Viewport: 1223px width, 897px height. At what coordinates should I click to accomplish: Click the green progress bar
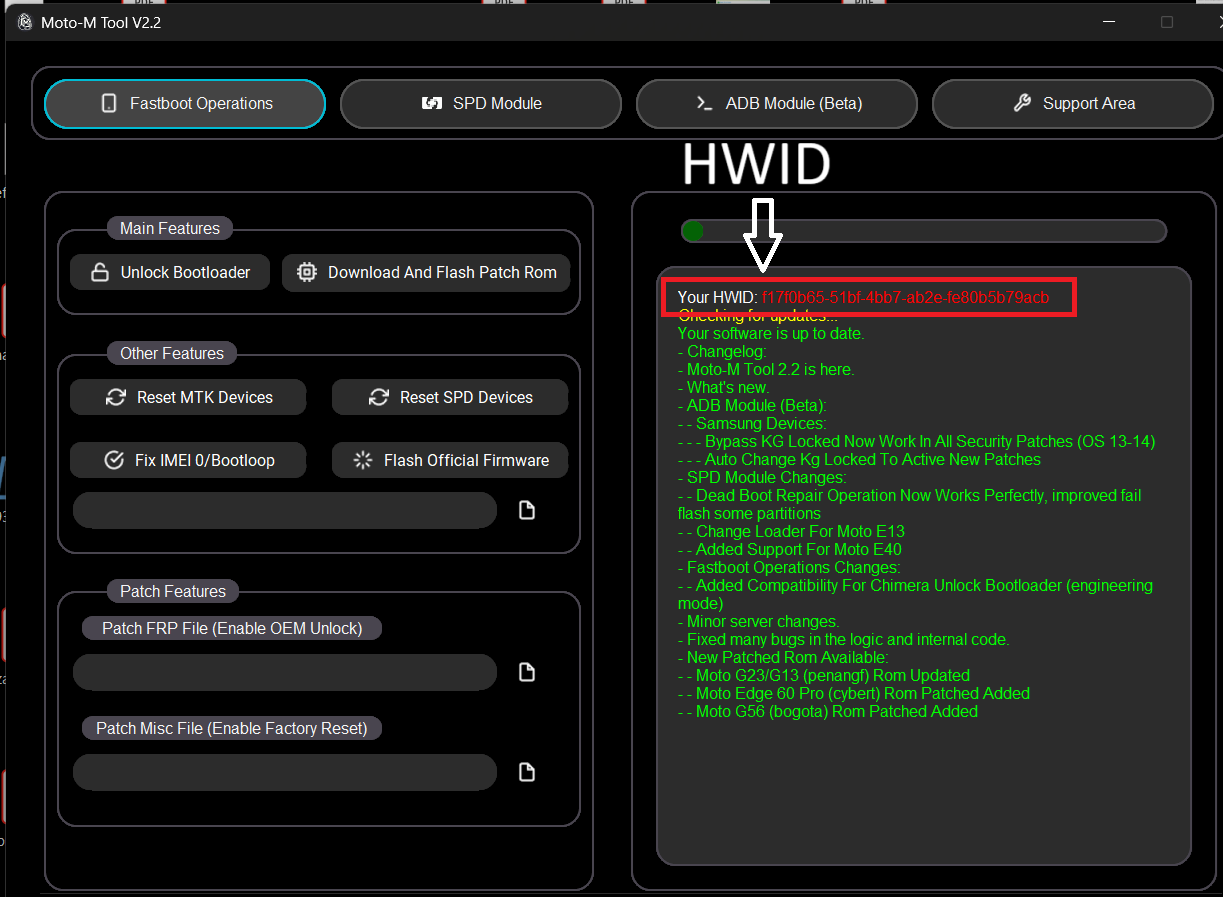923,231
